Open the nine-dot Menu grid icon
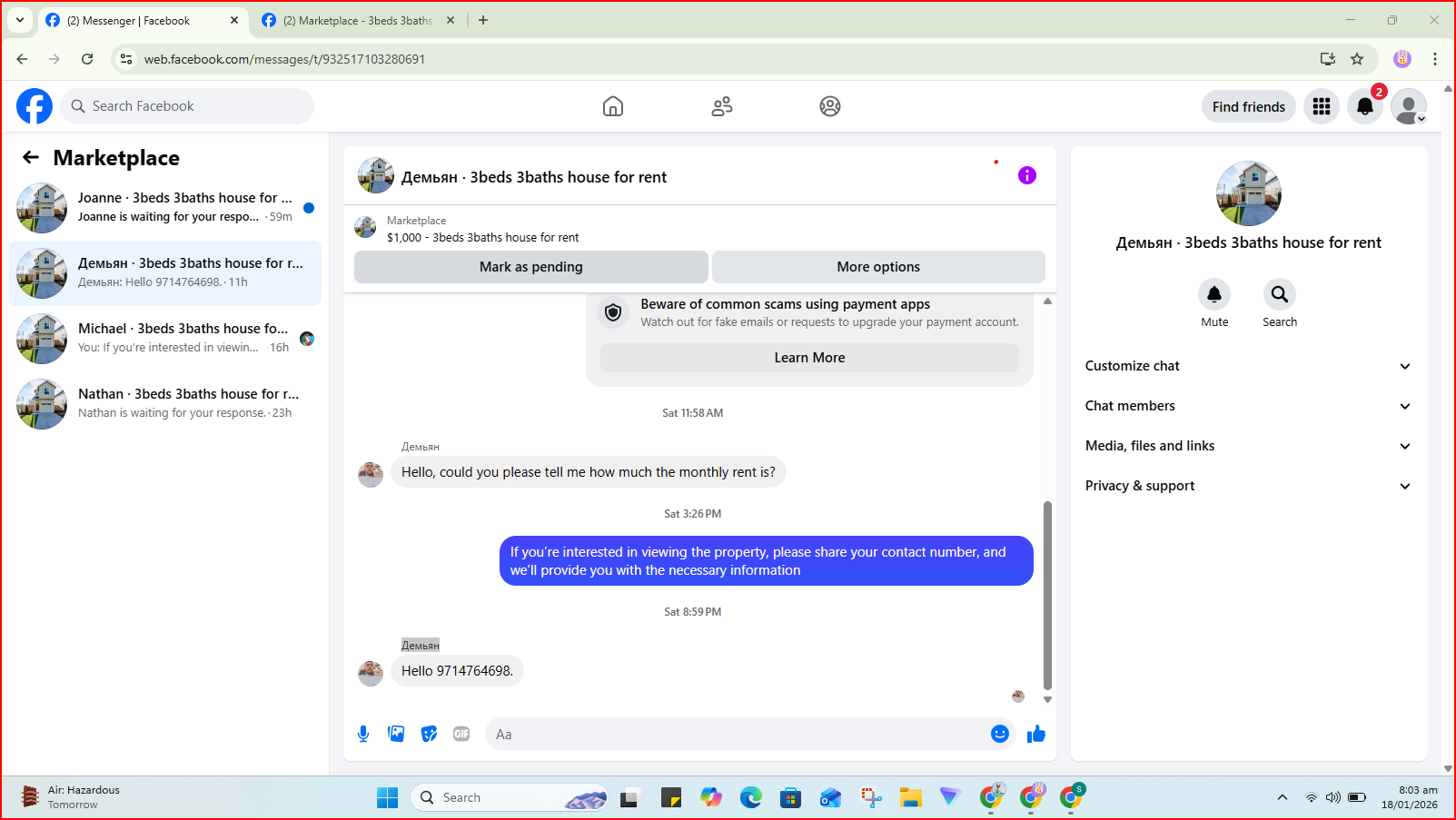Viewport: 1456px width, 820px height. [x=1322, y=106]
